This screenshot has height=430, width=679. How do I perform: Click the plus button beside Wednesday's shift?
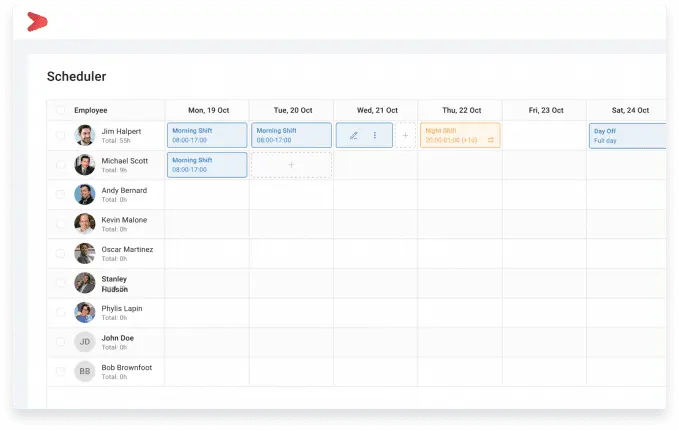(405, 136)
